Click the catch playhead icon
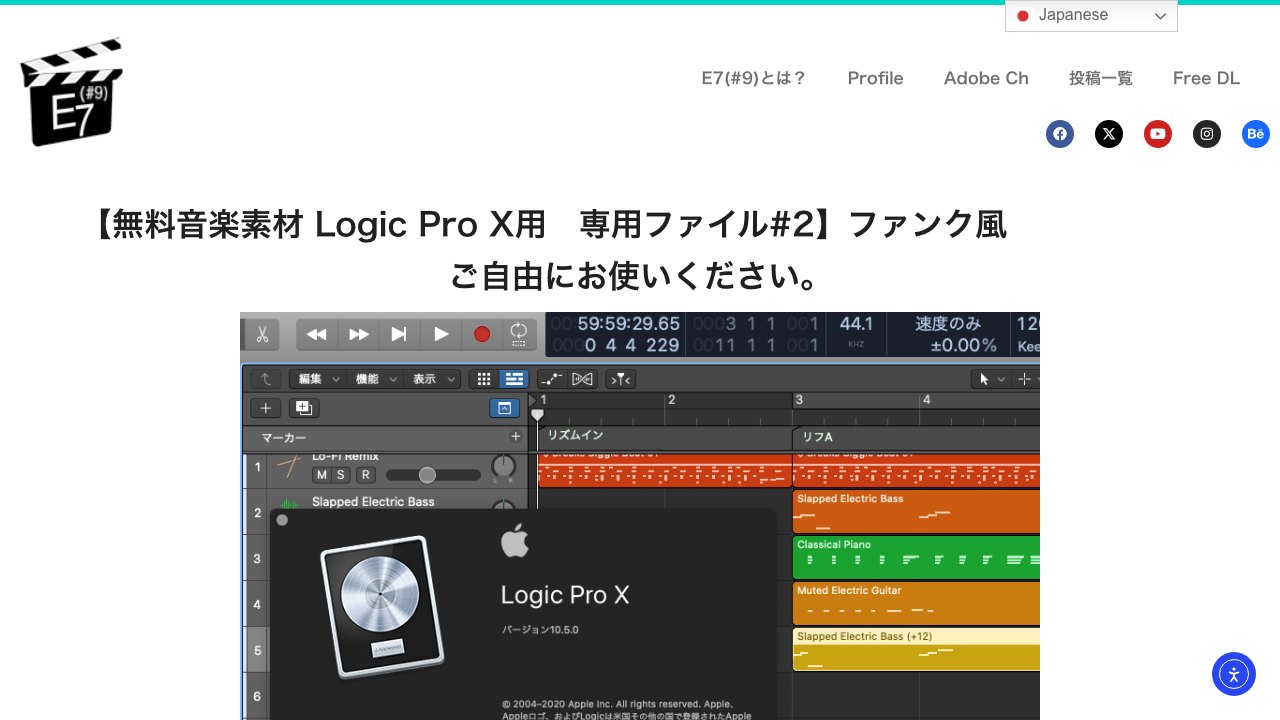1280x720 pixels. [620, 379]
